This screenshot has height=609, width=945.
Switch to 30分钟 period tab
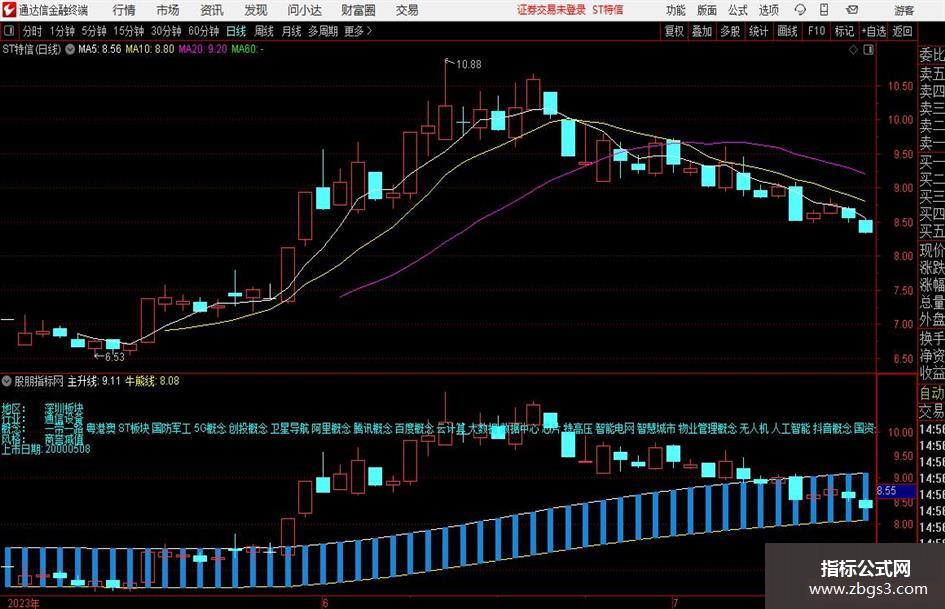166,31
